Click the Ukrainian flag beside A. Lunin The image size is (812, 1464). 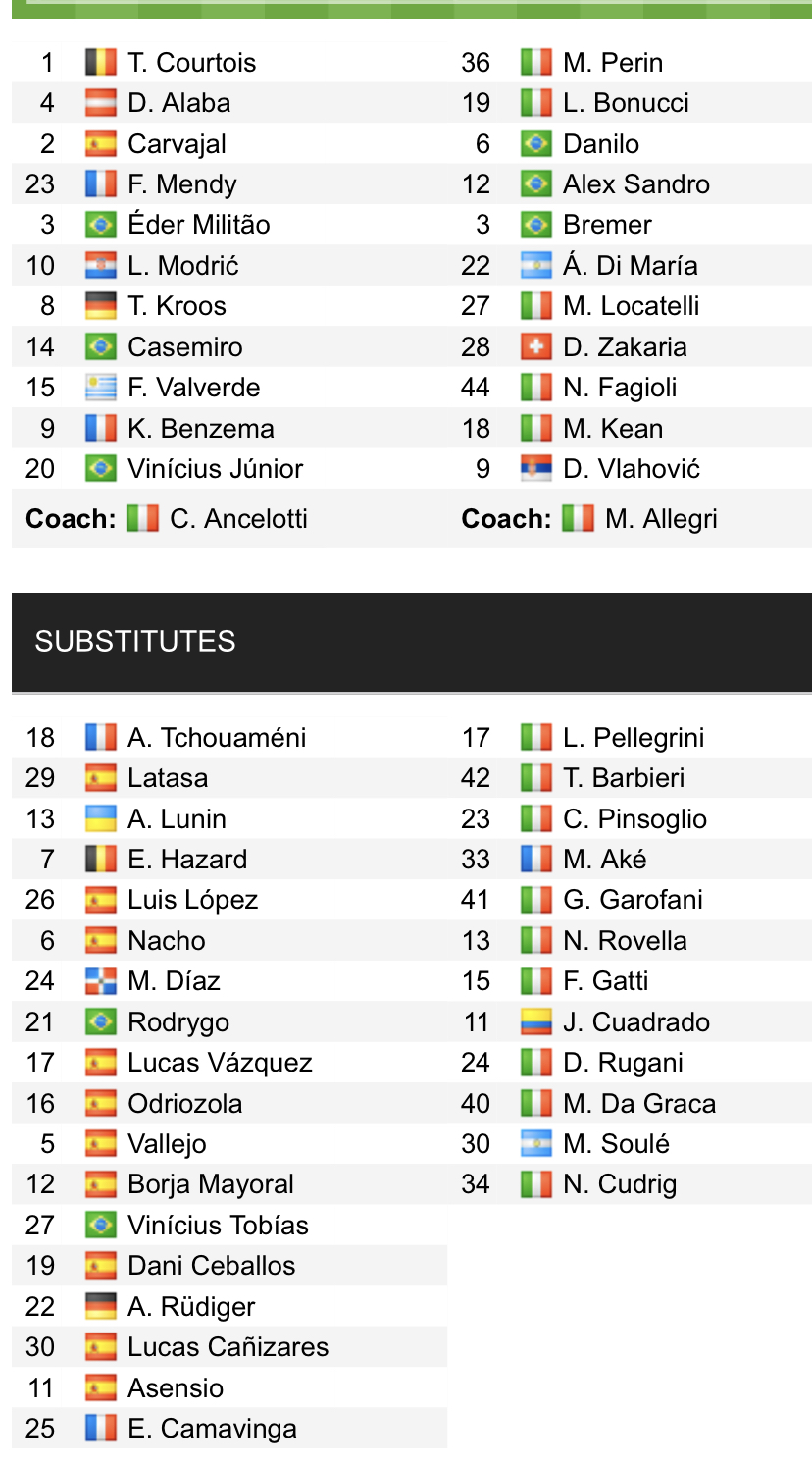click(100, 819)
